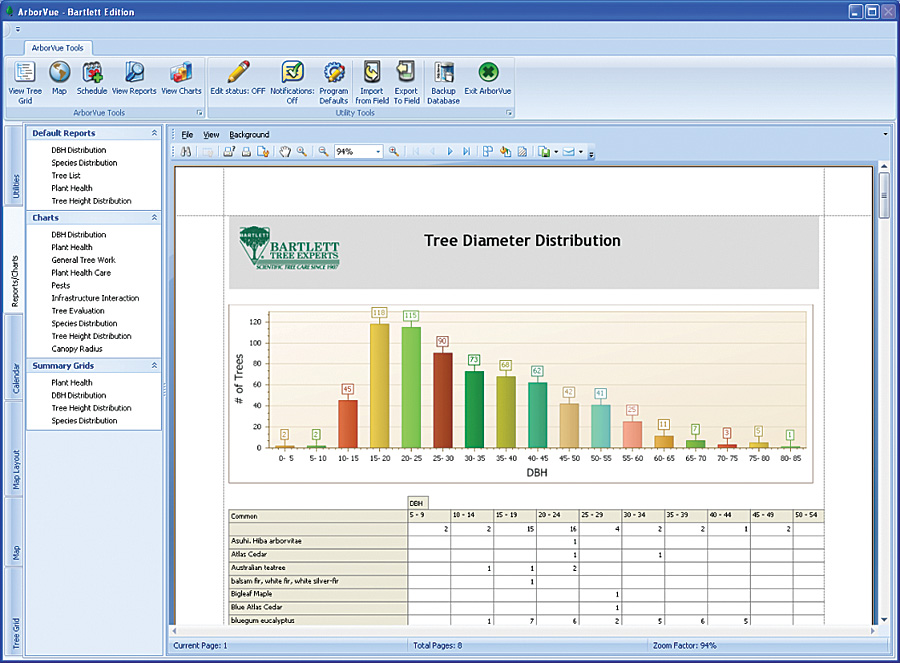Open Tree List report

[66, 175]
